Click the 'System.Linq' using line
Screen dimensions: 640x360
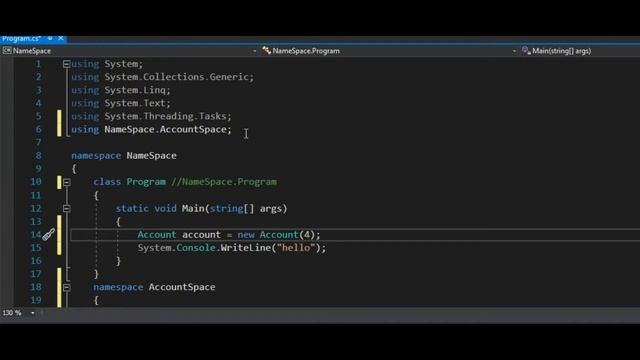click(121, 90)
